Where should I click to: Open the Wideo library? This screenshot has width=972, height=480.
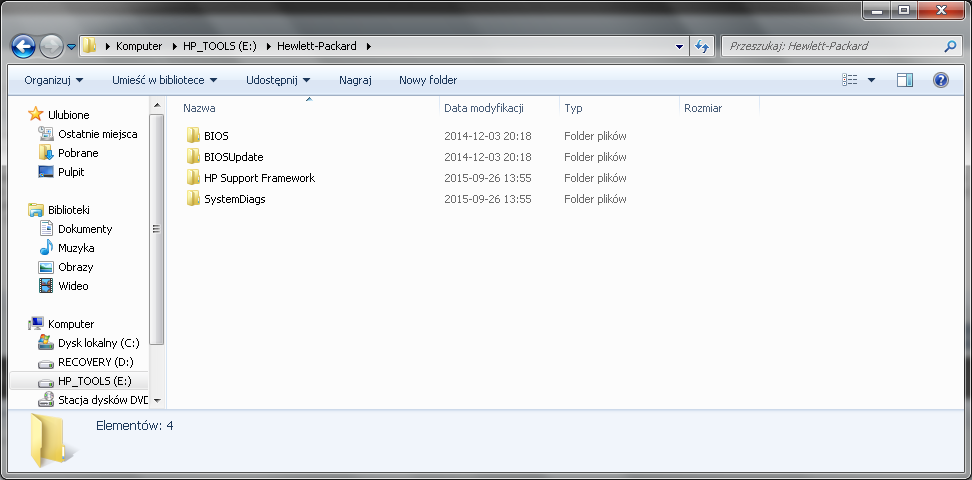coord(73,286)
